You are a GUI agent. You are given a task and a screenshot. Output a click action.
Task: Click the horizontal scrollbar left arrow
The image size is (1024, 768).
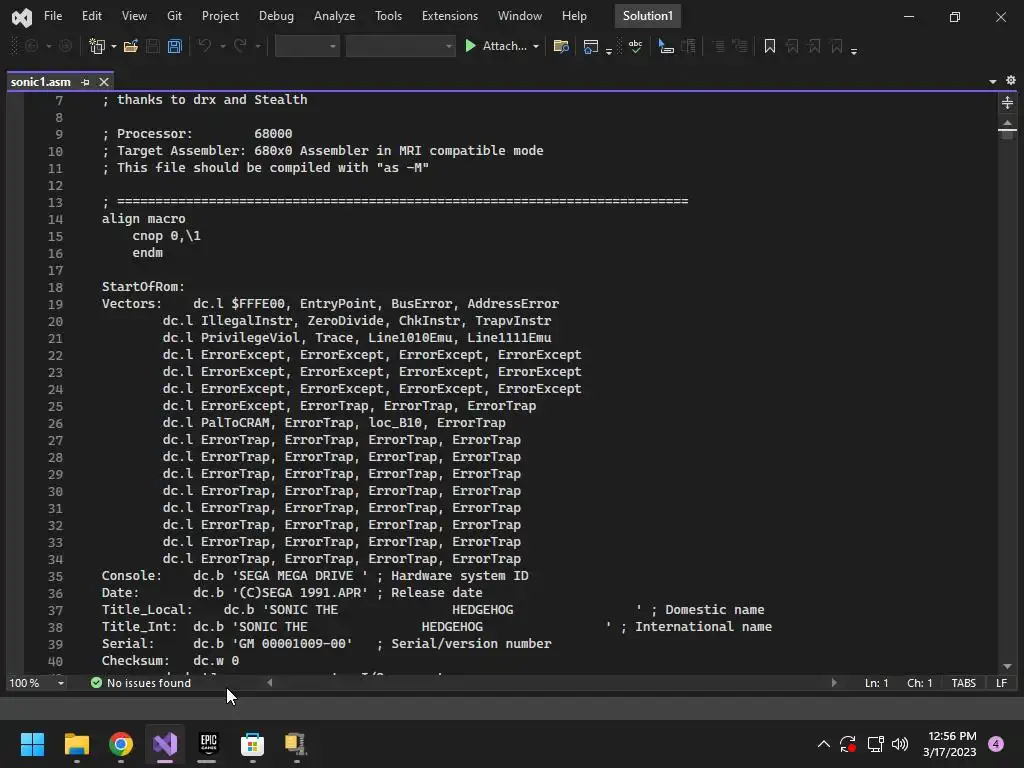(270, 682)
